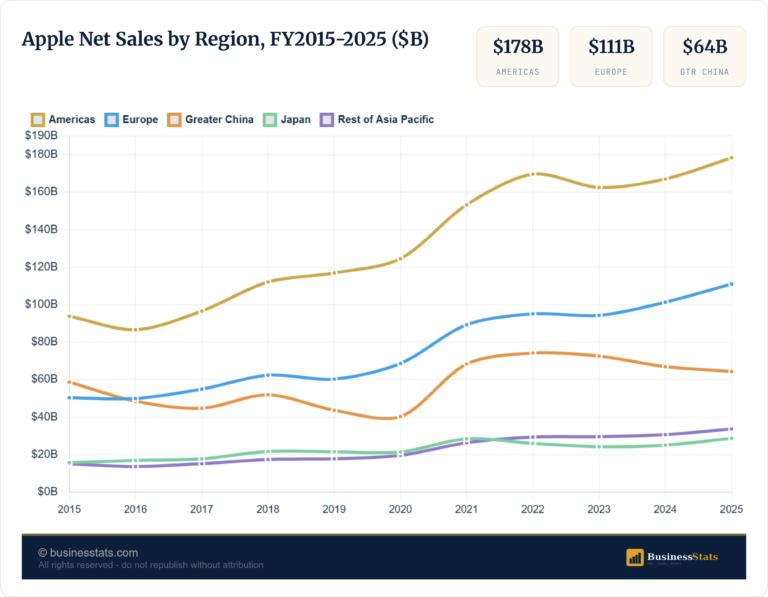Click the $0B y-axis label

(x=48, y=491)
